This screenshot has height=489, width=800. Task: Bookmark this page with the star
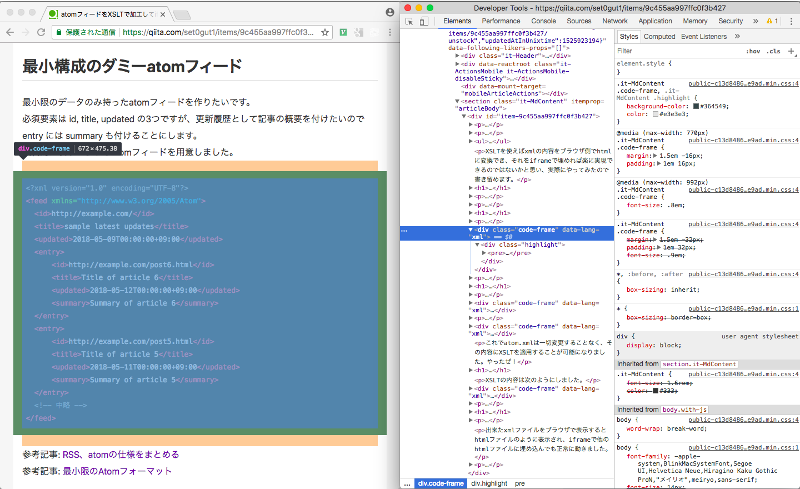point(324,32)
